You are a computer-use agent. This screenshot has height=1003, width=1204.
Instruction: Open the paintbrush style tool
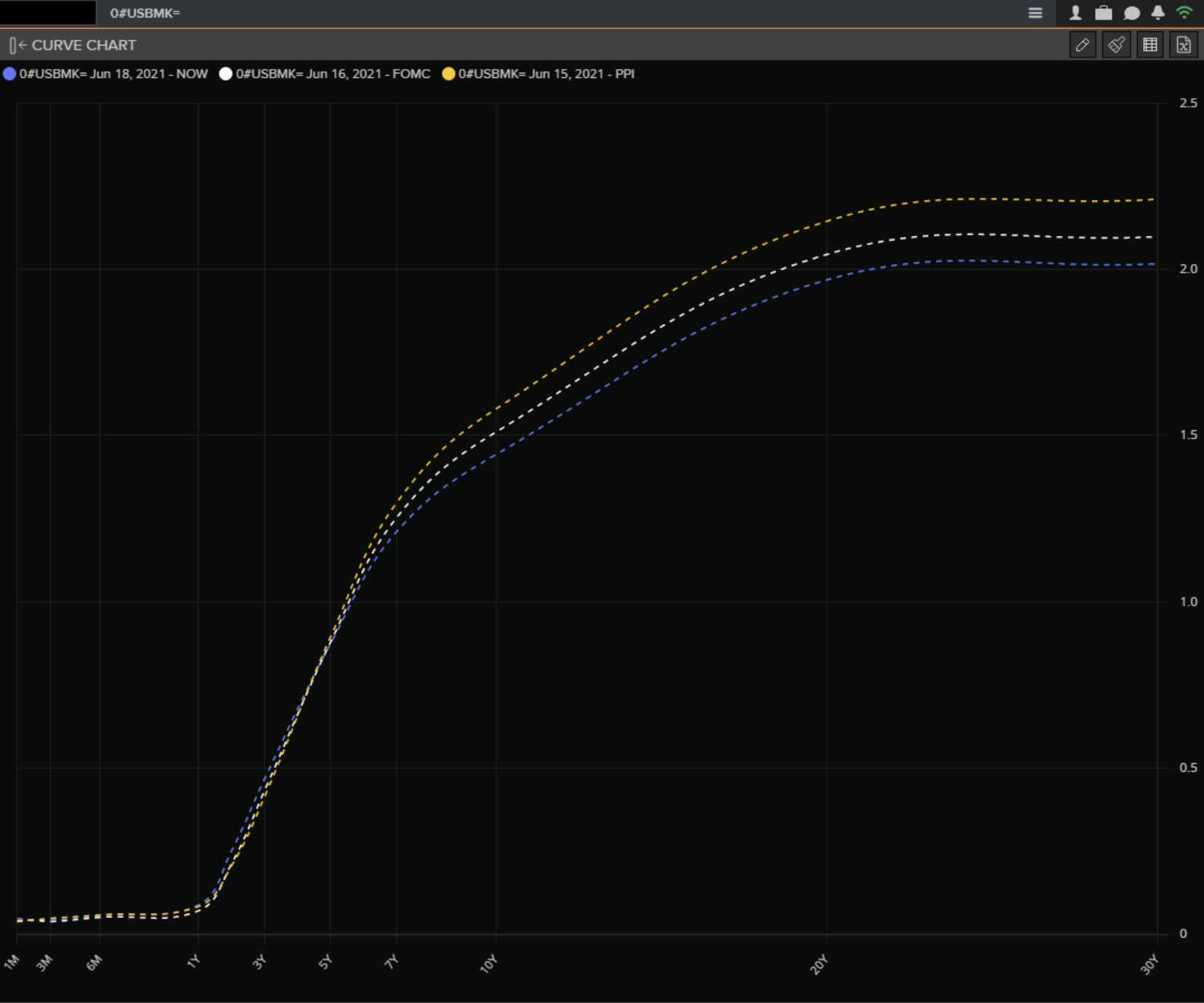tap(1116, 45)
